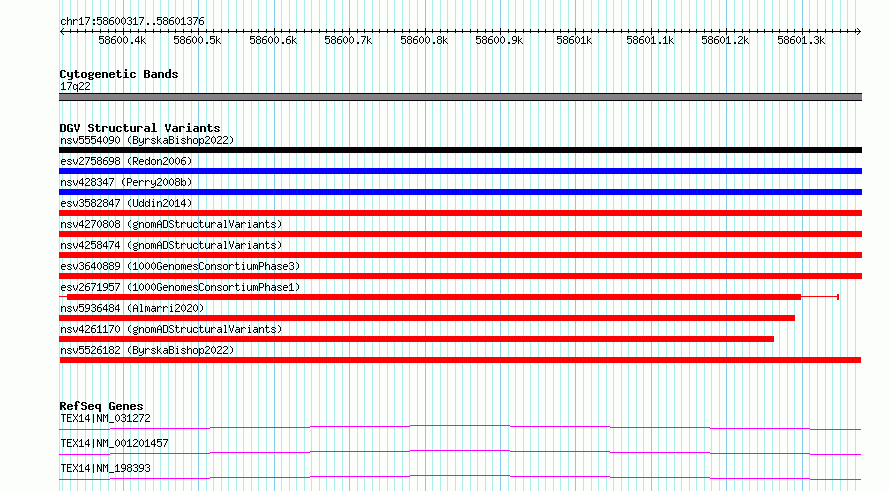Screen dimensions: 890x491
Task: Open variant nsv5554090 (ByrskaBishop2022) label
Action: click(x=147, y=140)
